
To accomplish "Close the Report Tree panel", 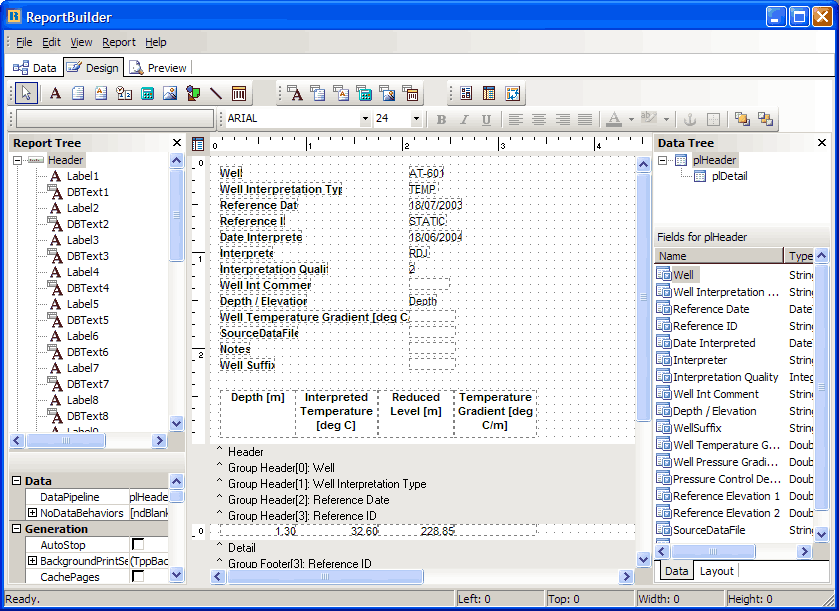I will coord(177,143).
